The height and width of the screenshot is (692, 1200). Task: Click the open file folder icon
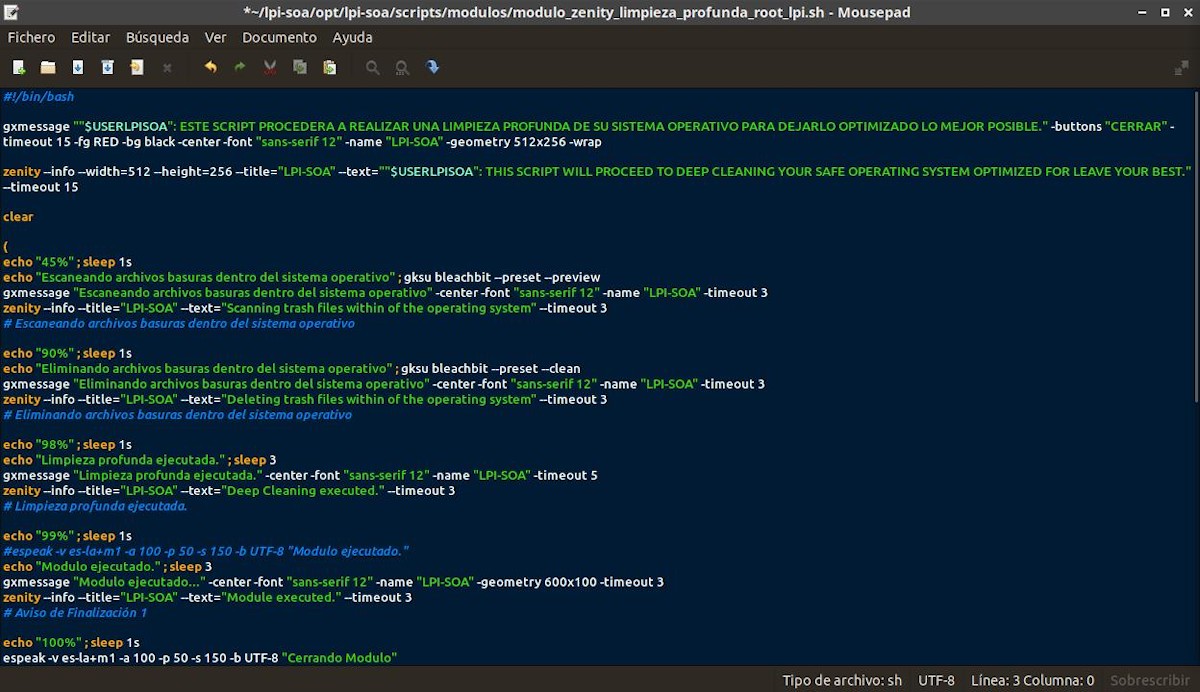48,68
